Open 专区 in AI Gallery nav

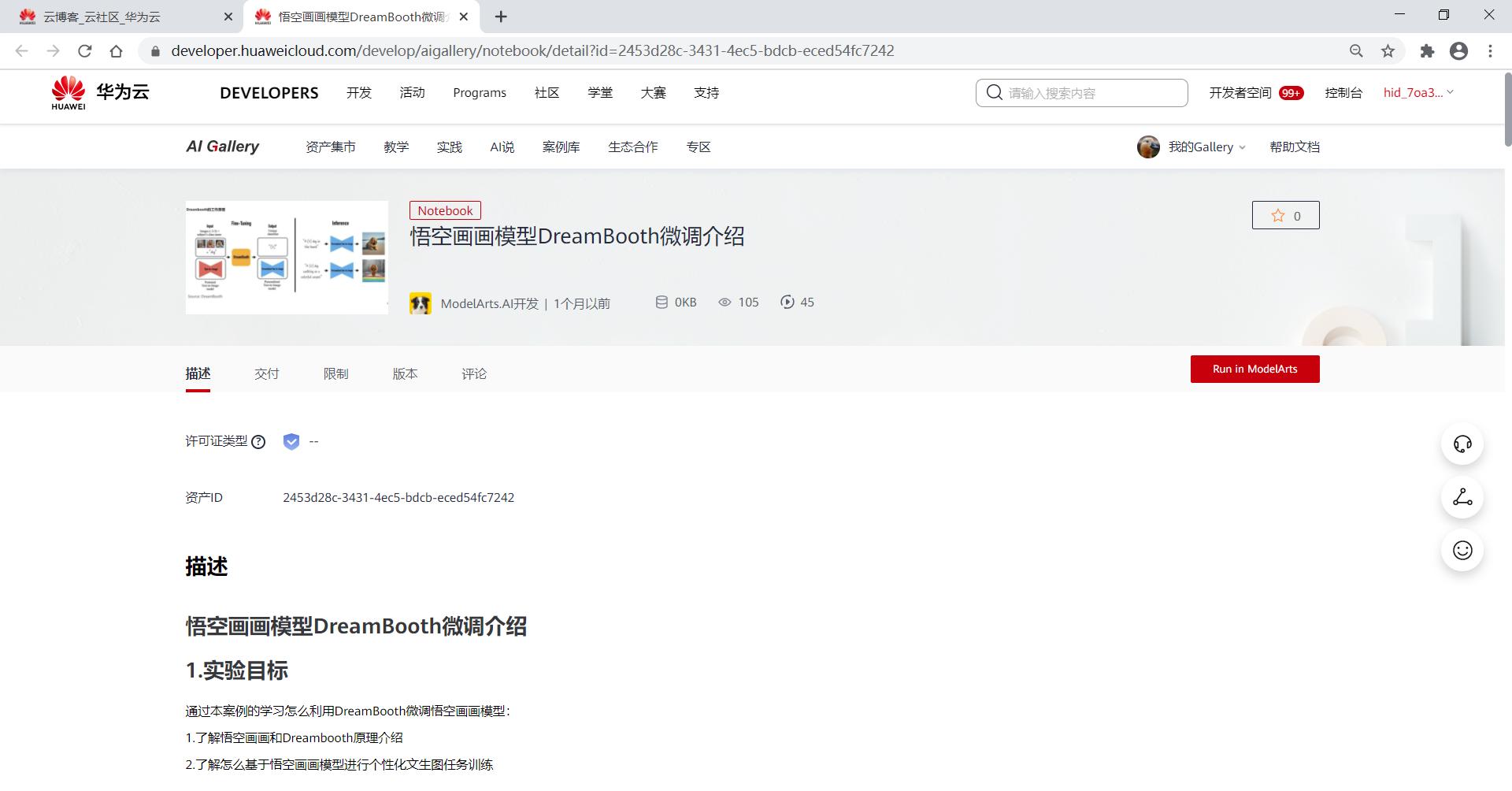[x=699, y=147]
